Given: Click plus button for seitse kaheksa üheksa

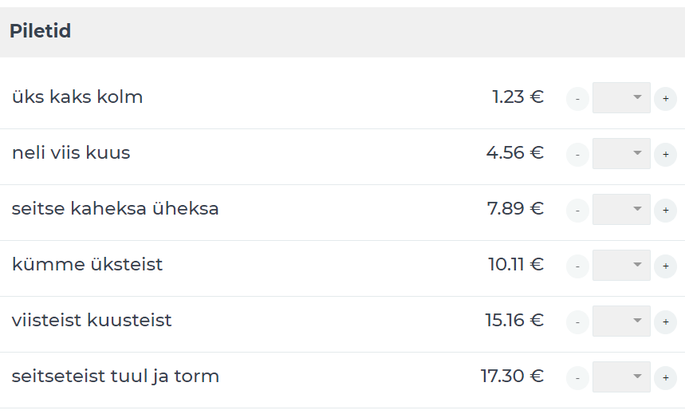Looking at the screenshot, I should 665,210.
